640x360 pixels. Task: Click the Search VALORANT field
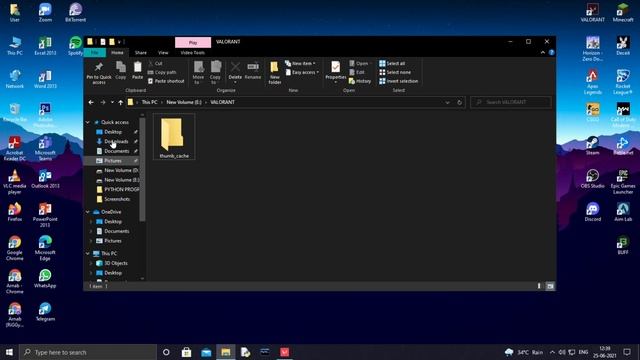tap(511, 102)
